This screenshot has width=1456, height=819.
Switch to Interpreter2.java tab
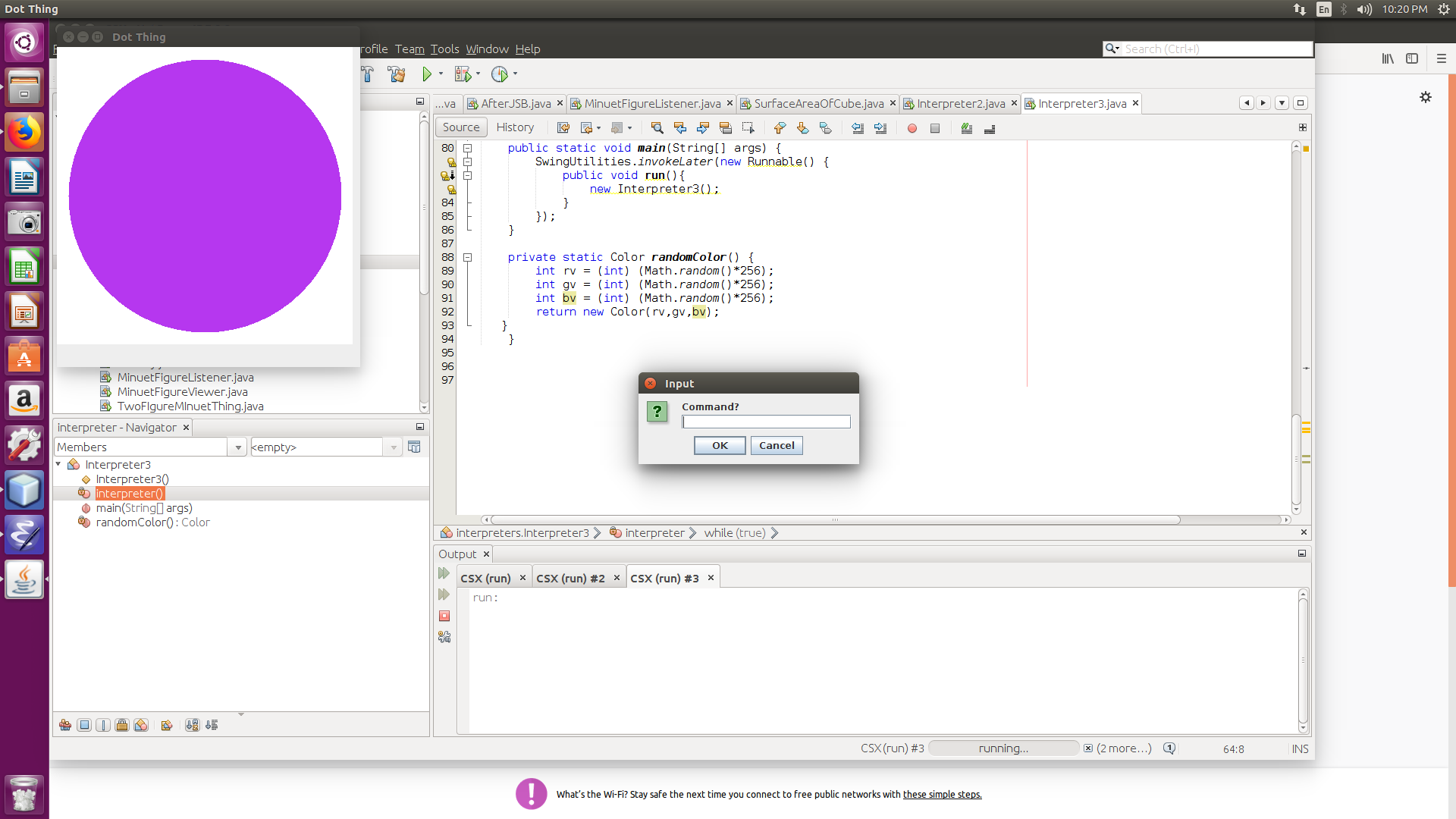961,104
